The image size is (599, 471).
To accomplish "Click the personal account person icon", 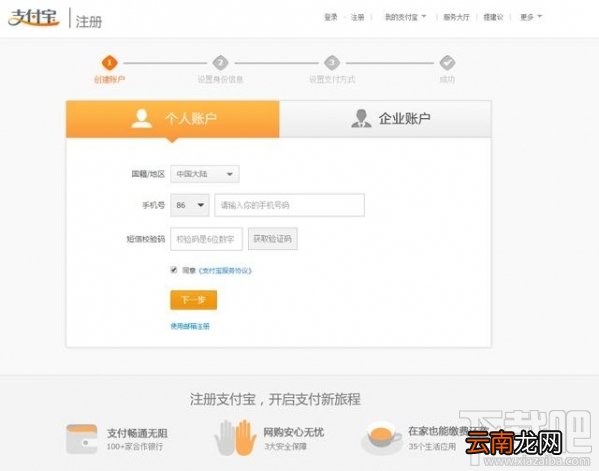I will pyautogui.click(x=142, y=118).
